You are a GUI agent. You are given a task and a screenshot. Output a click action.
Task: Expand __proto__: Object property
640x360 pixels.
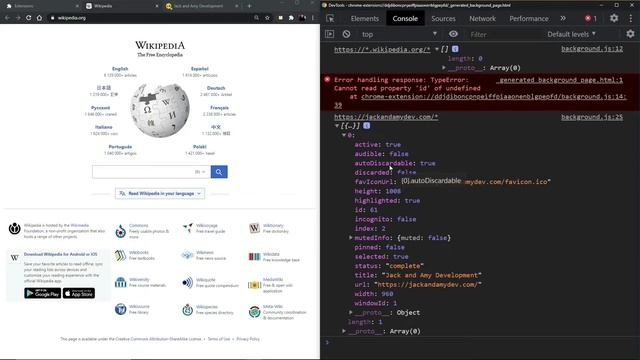point(351,312)
